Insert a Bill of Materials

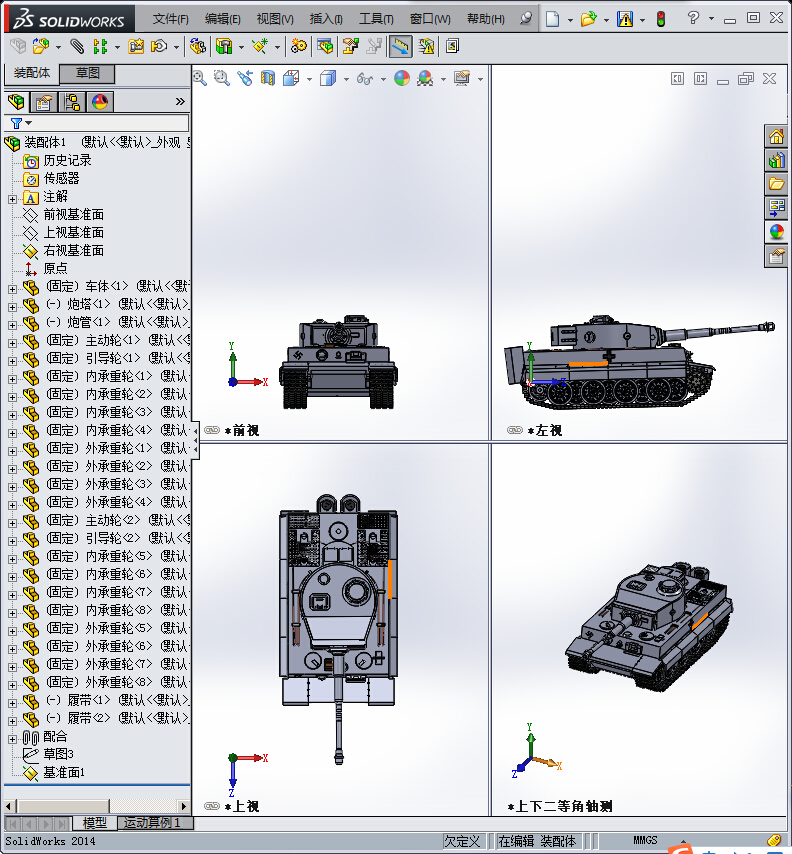325,47
